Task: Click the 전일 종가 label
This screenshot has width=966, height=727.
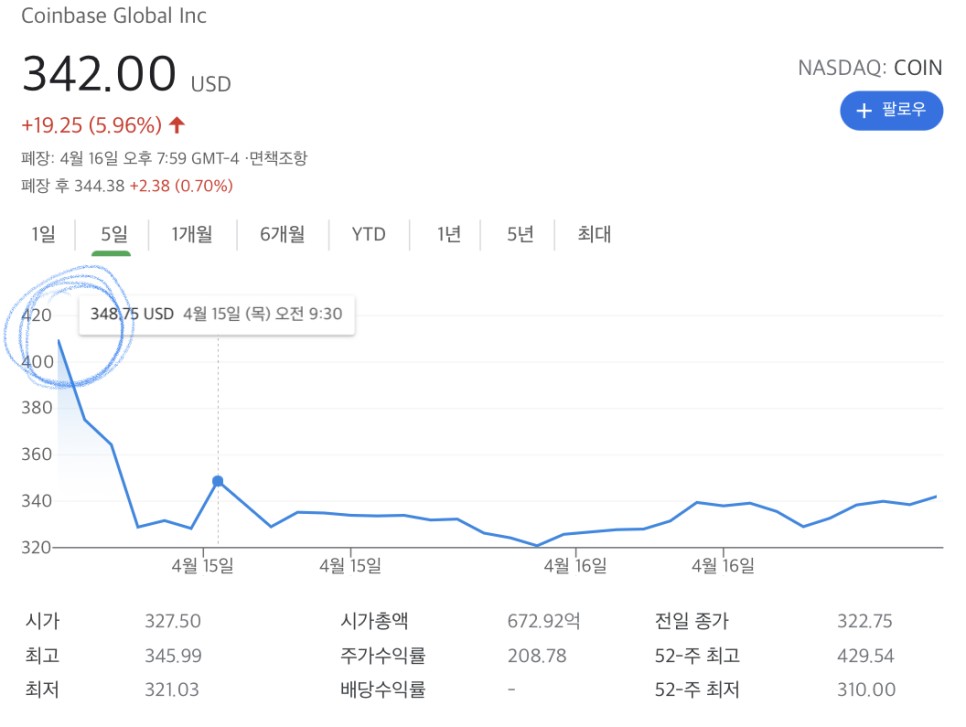Action: 691,621
